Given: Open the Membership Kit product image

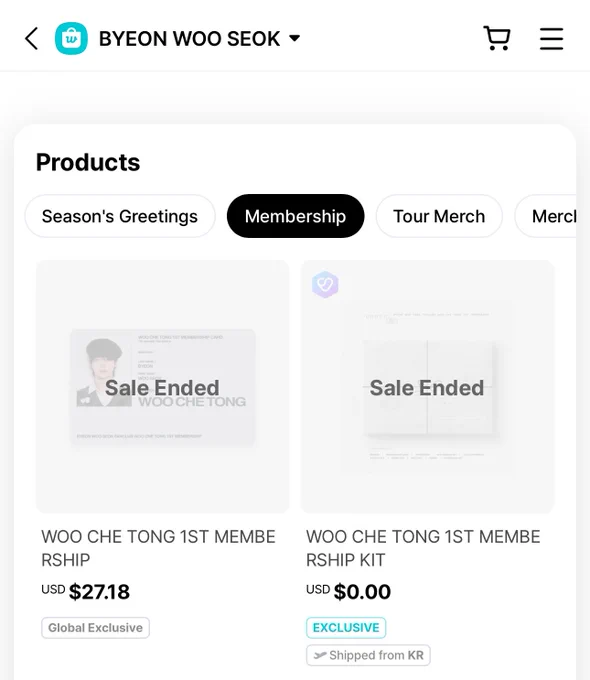Looking at the screenshot, I should (427, 387).
